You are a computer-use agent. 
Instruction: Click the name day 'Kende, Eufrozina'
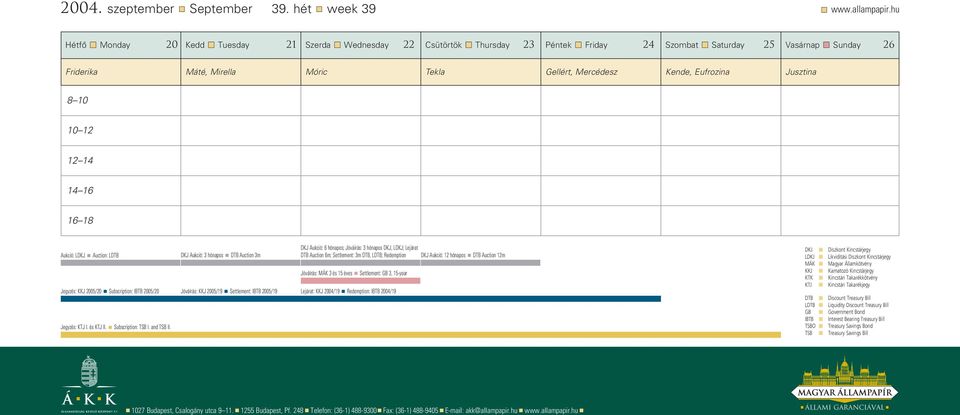coord(697,72)
